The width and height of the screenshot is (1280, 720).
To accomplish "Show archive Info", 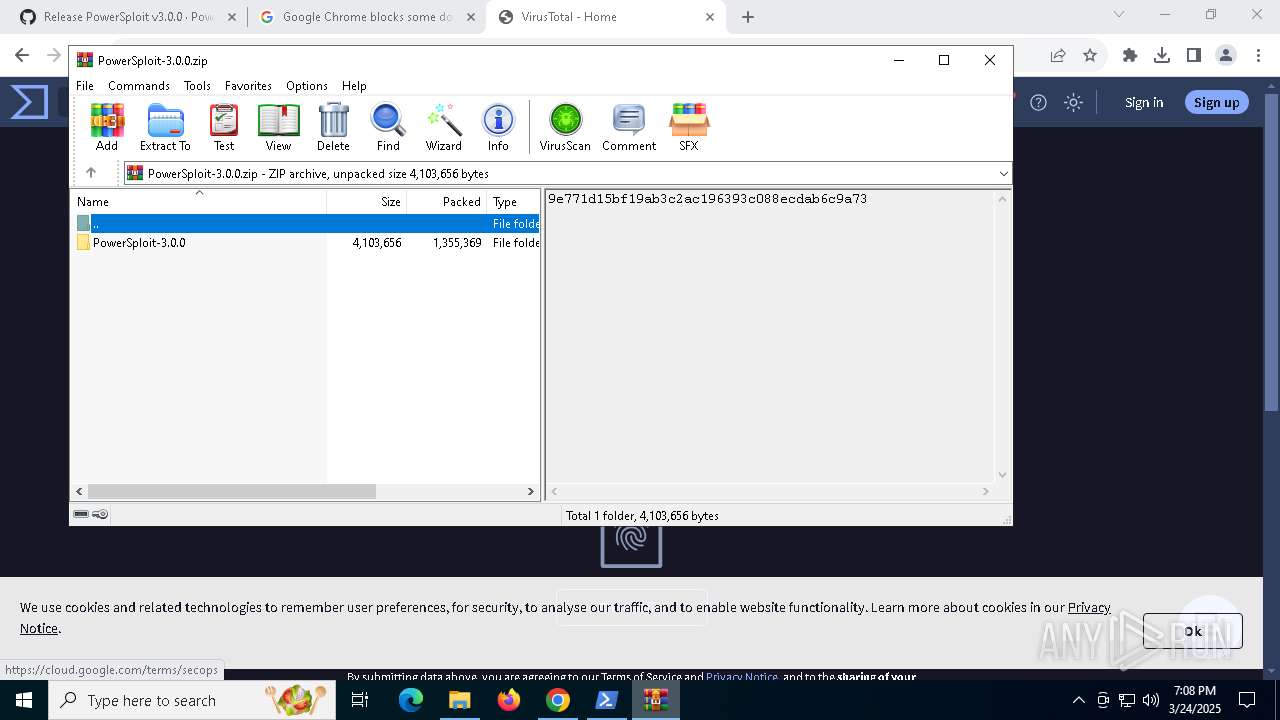I will (498, 127).
